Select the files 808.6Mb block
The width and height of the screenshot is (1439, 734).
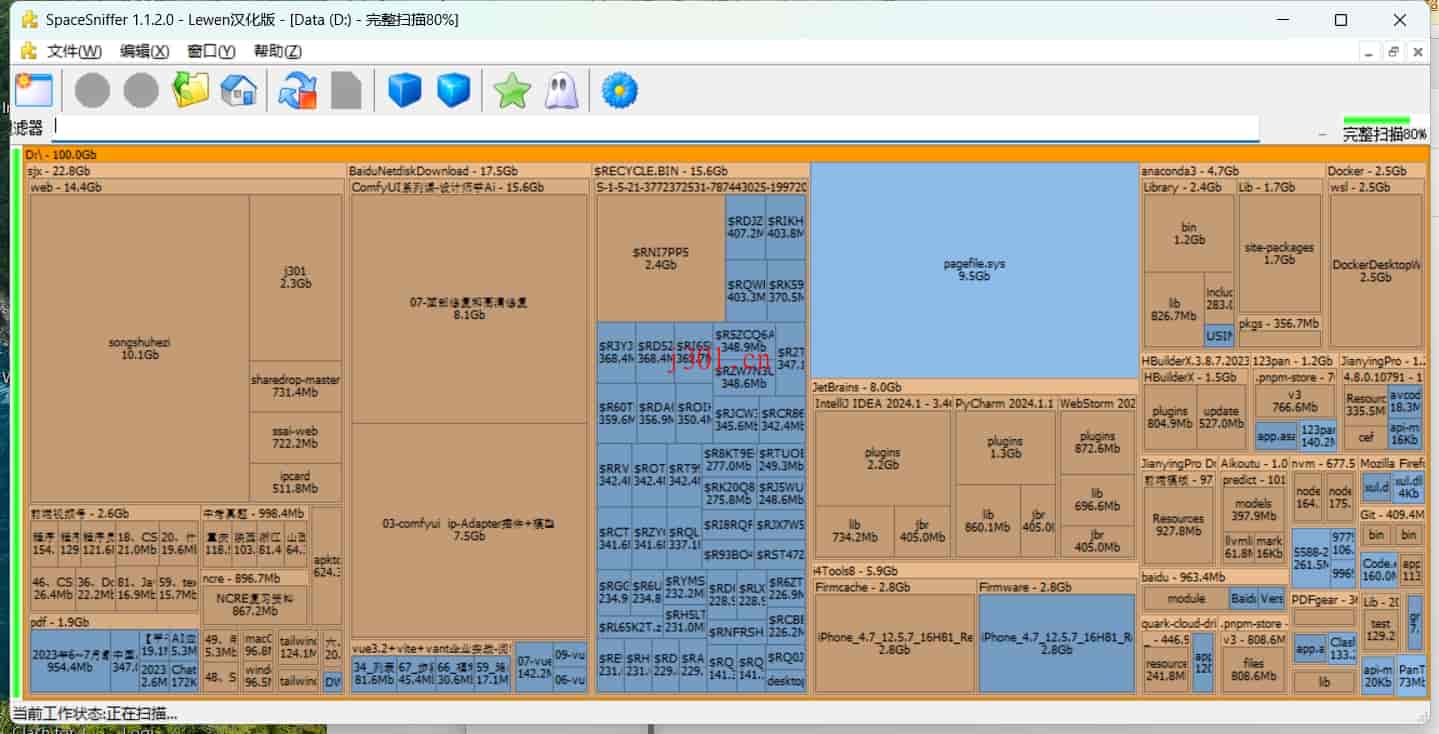[x=1253, y=669]
